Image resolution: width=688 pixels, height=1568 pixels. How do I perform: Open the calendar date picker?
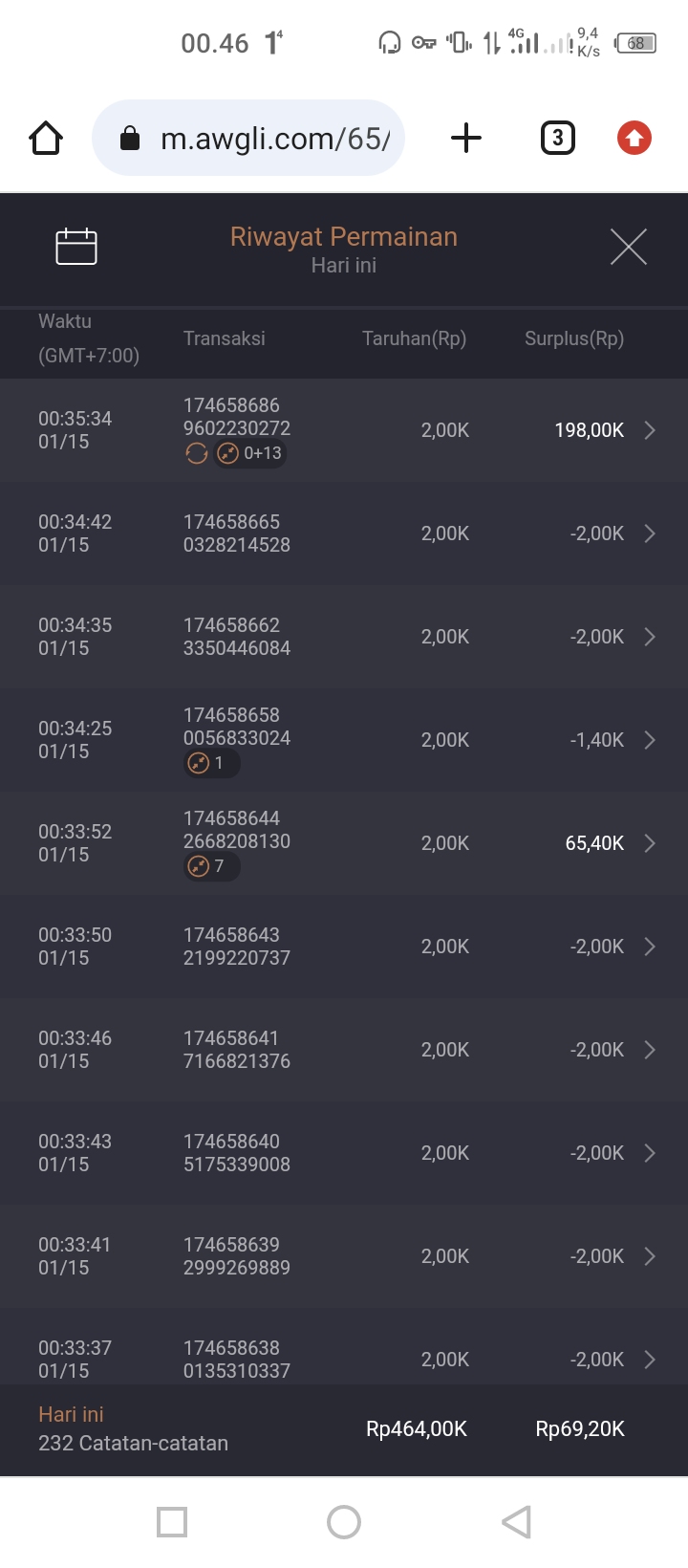(76, 247)
